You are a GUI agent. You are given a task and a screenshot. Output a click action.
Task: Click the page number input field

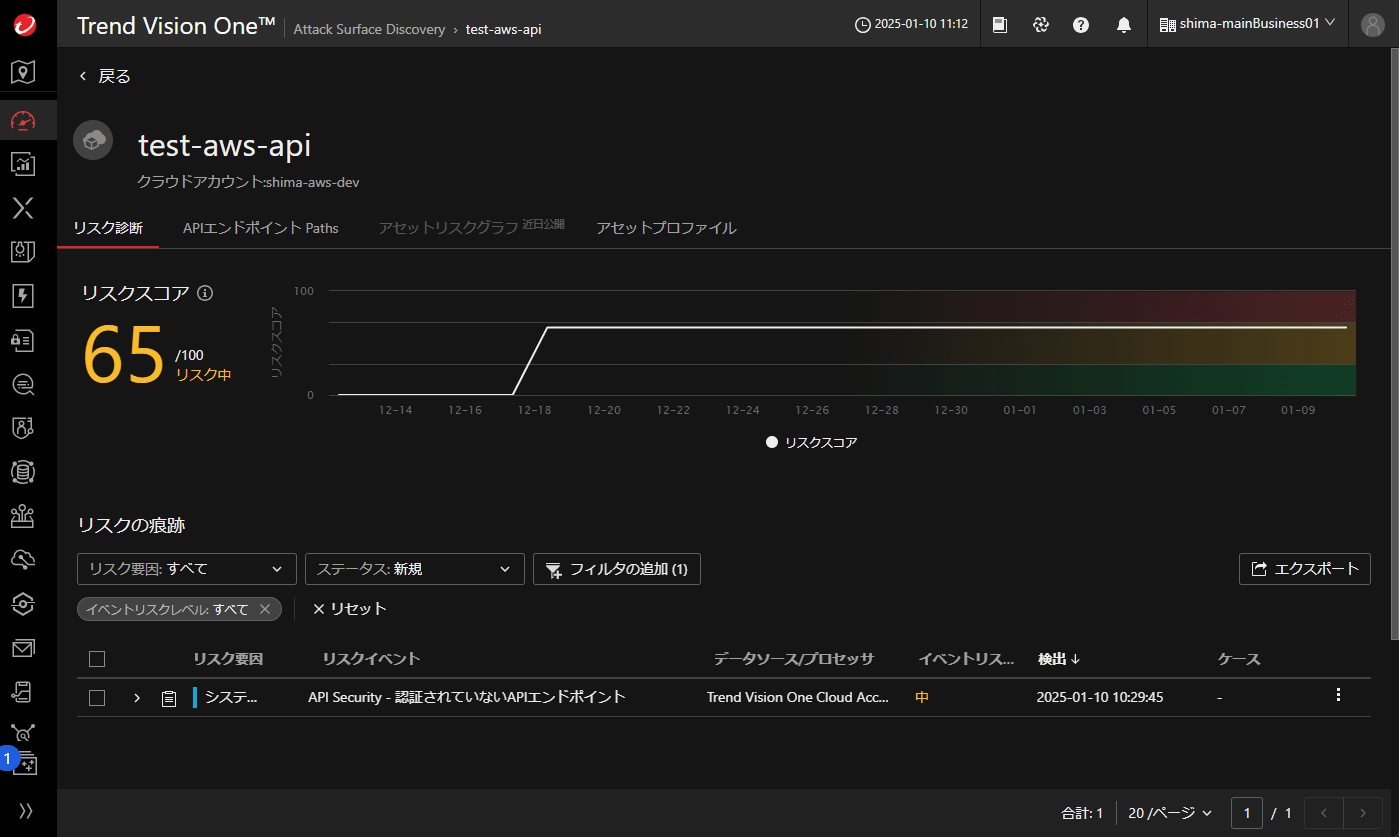[x=1247, y=813]
